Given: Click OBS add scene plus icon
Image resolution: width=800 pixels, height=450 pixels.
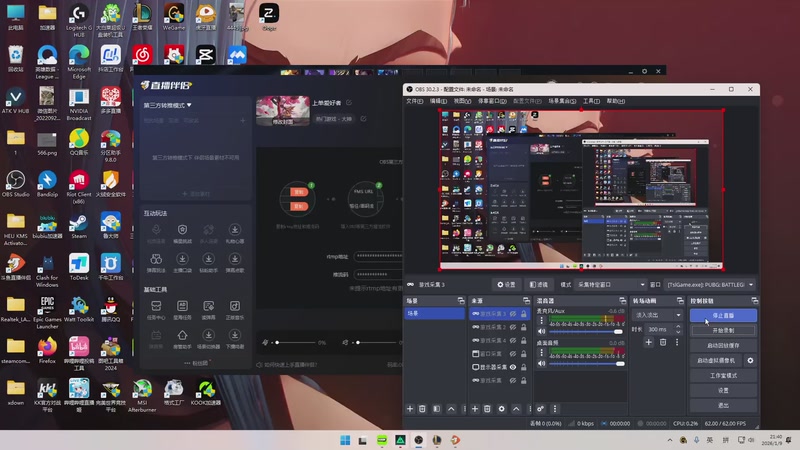Looking at the screenshot, I should [x=410, y=409].
